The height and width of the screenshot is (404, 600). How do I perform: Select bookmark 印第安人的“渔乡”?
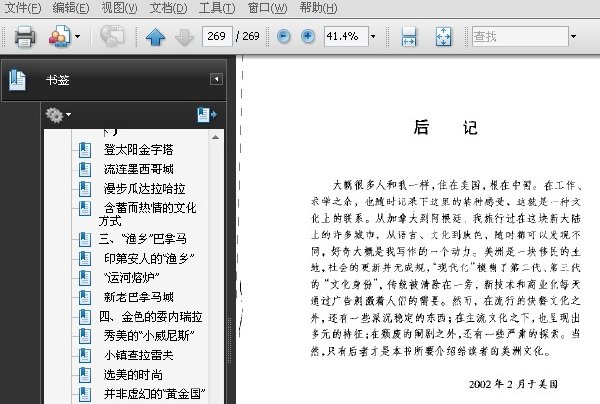(149, 259)
